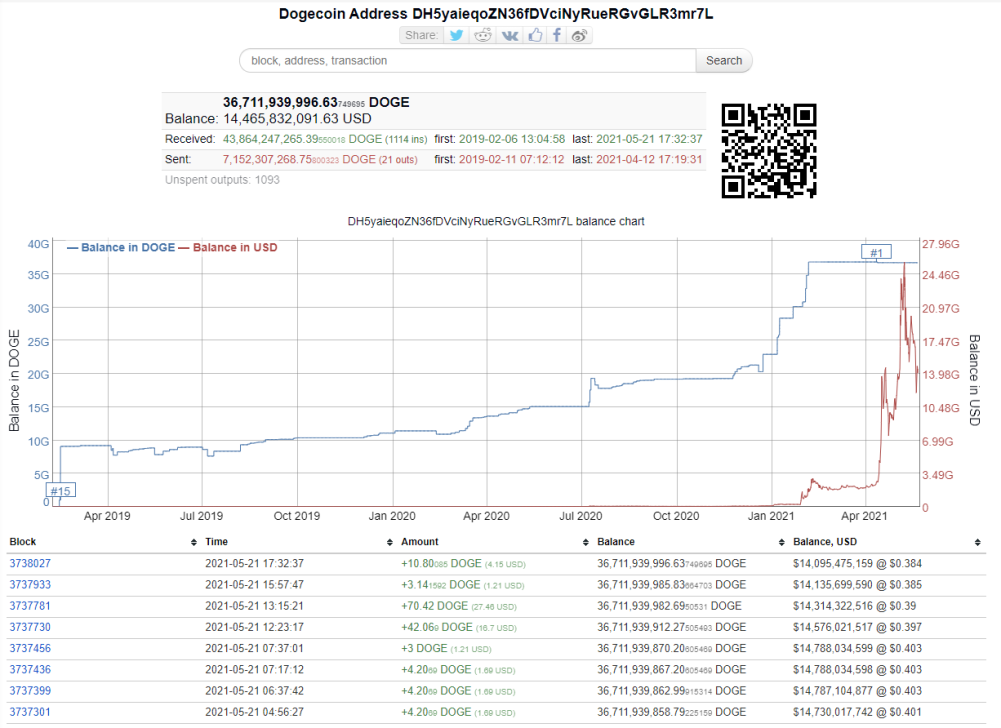The width and height of the screenshot is (1001, 728).
Task: Open first received date 2019-02-06 13:04:58
Action: pos(512,139)
